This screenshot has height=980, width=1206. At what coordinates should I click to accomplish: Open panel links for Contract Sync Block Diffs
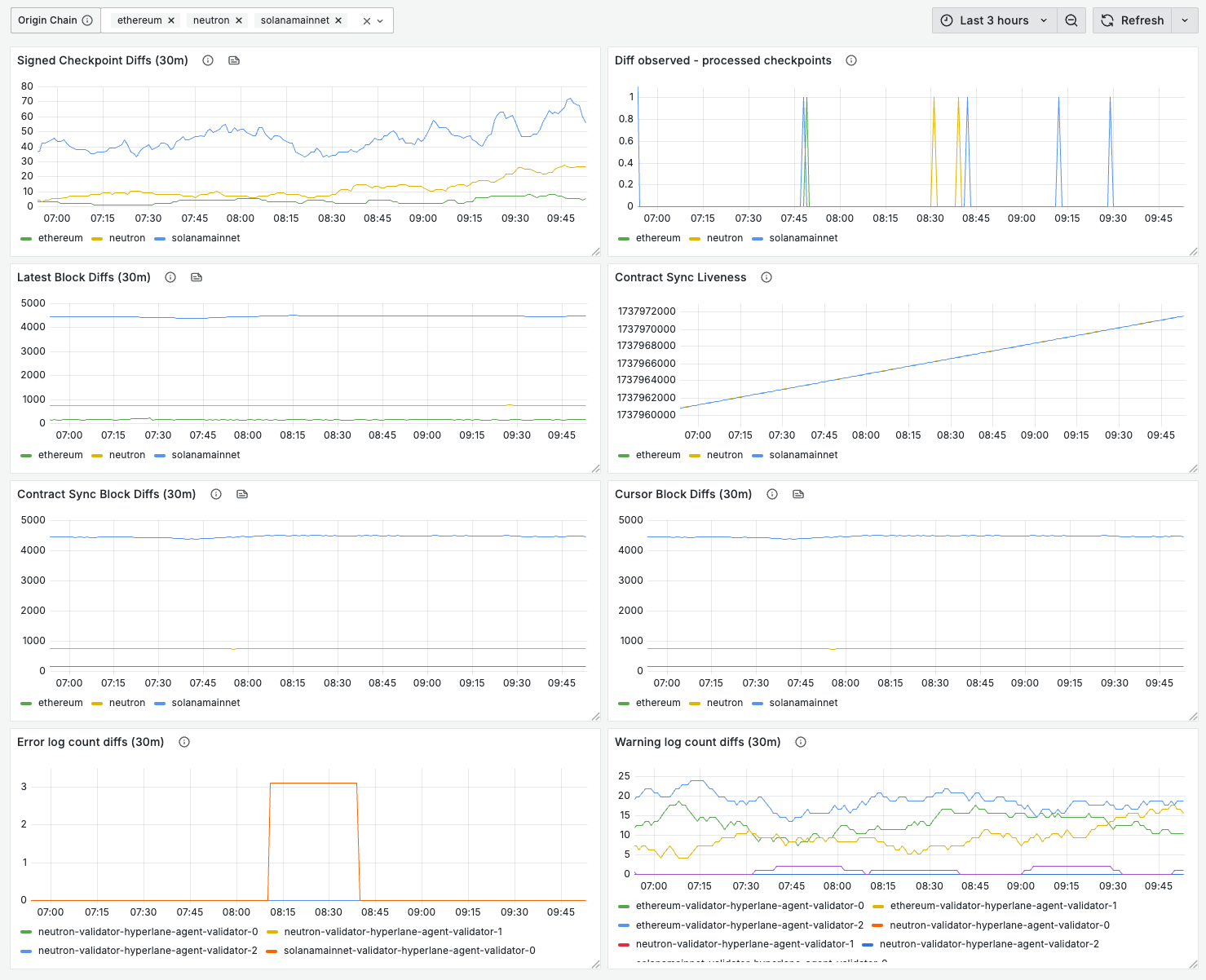(242, 494)
